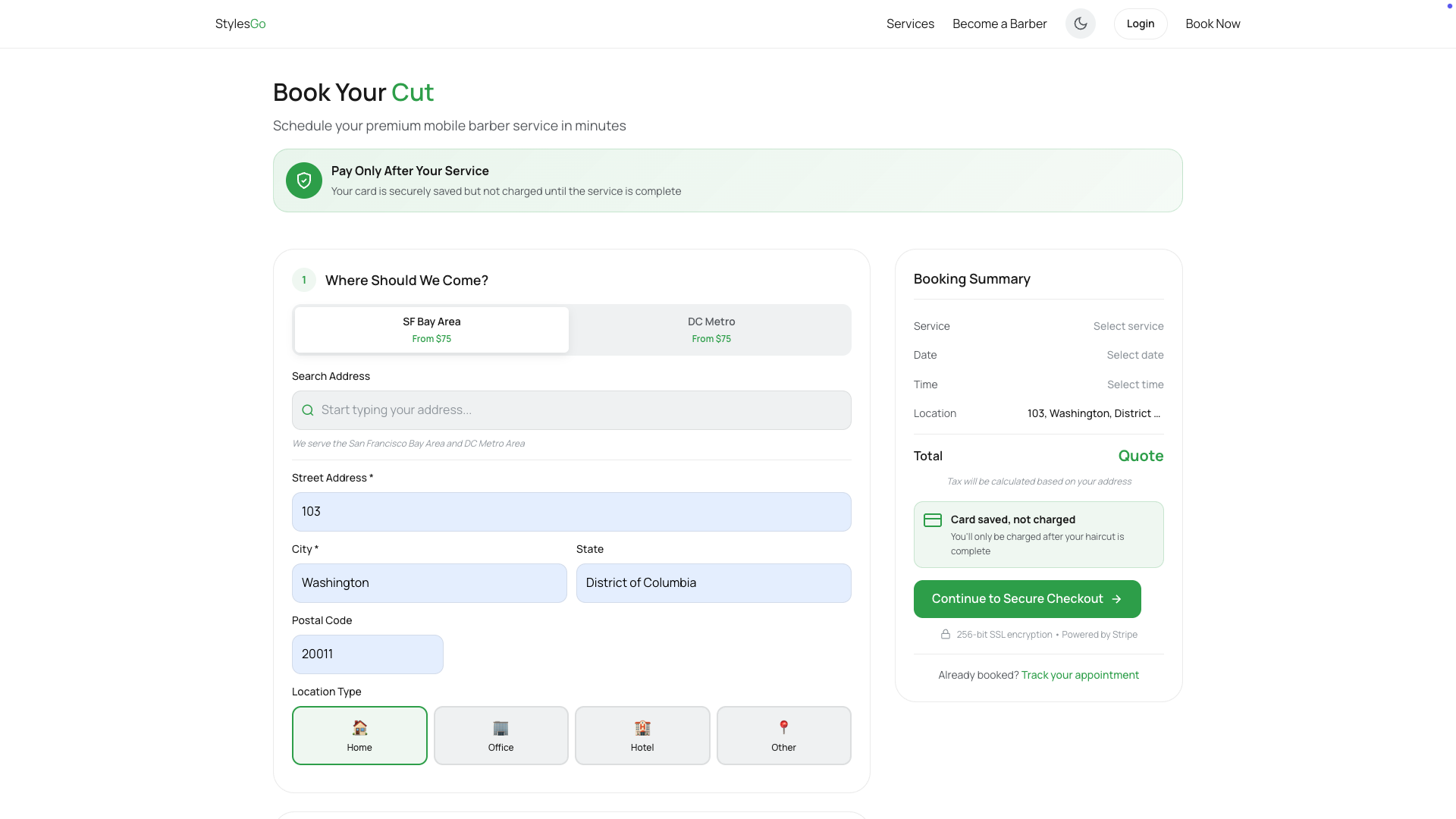Select the SF Bay Area tab

tap(431, 330)
